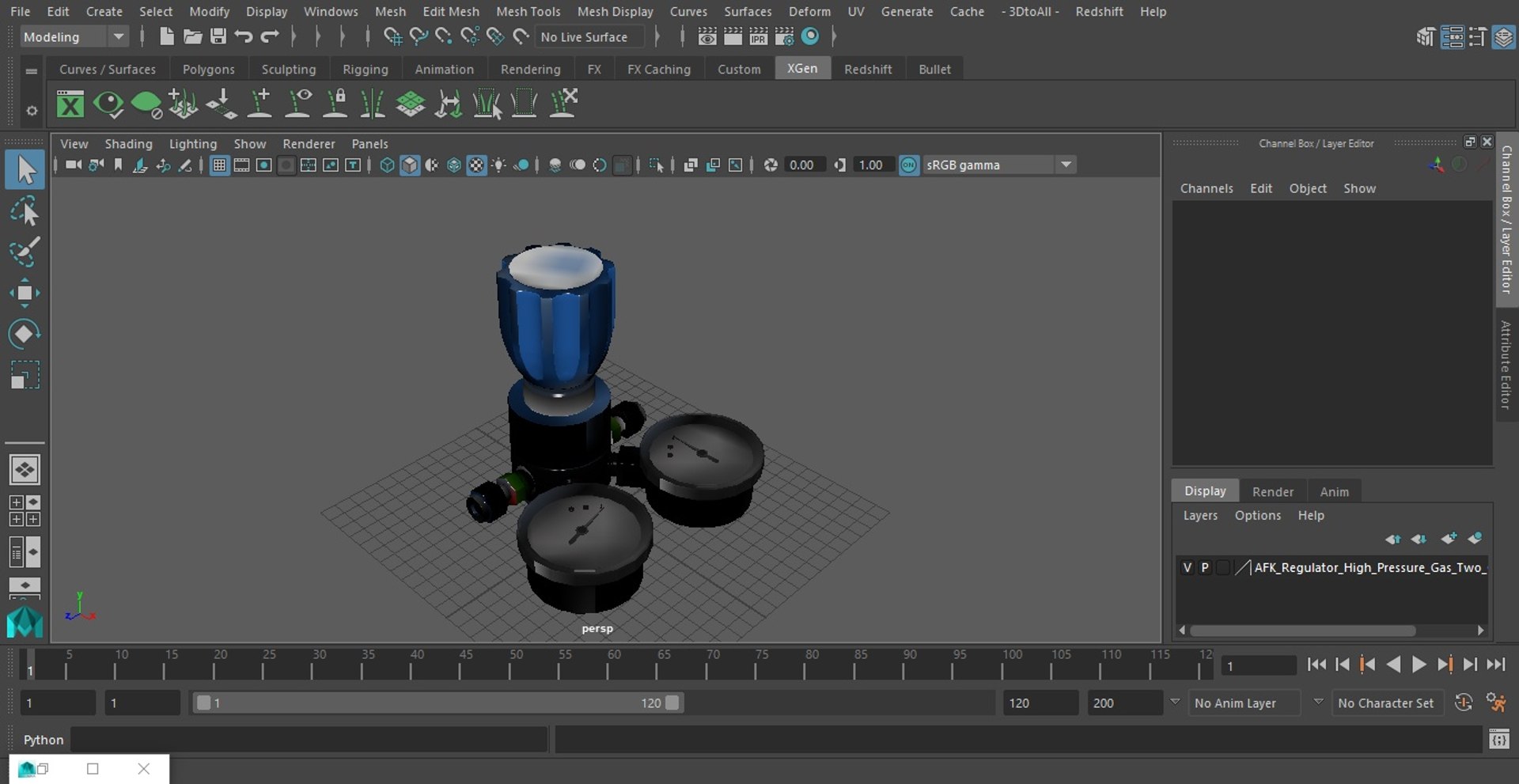Click the Redo arrow icon
The height and width of the screenshot is (784, 1519).
(270, 36)
